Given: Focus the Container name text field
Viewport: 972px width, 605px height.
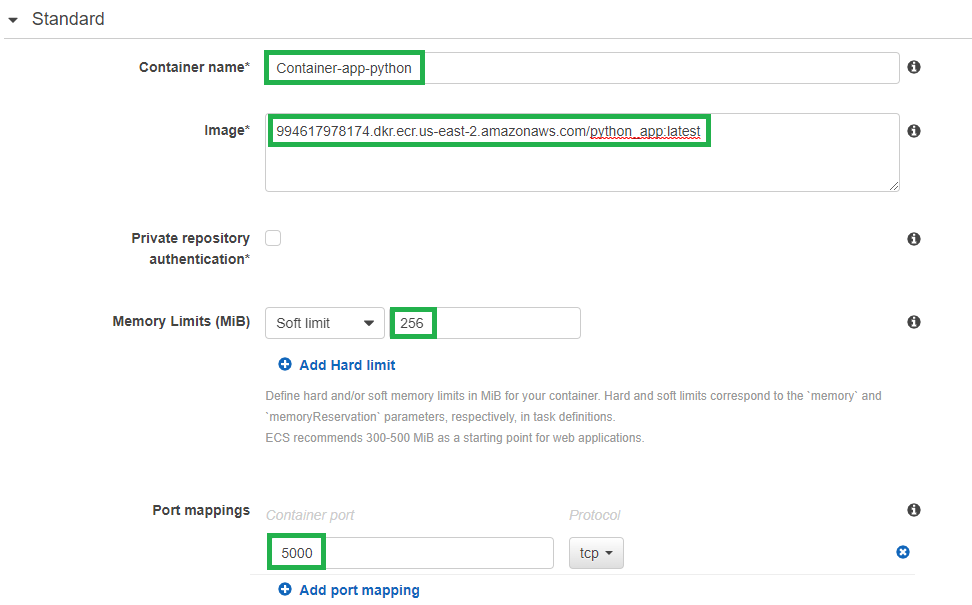Looking at the screenshot, I should pyautogui.click(x=582, y=68).
